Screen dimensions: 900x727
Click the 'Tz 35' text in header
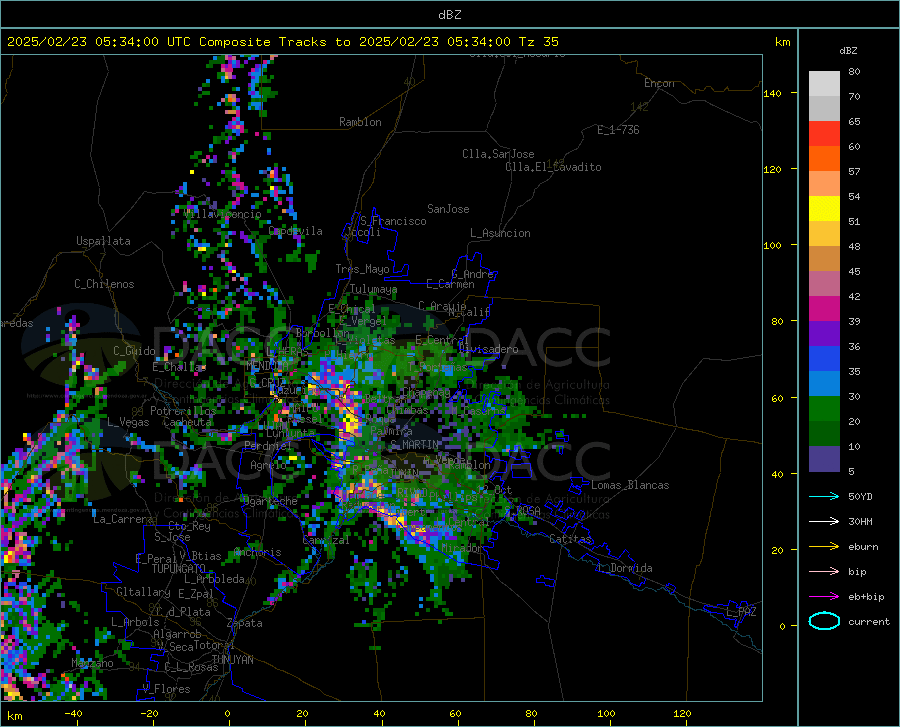click(538, 42)
